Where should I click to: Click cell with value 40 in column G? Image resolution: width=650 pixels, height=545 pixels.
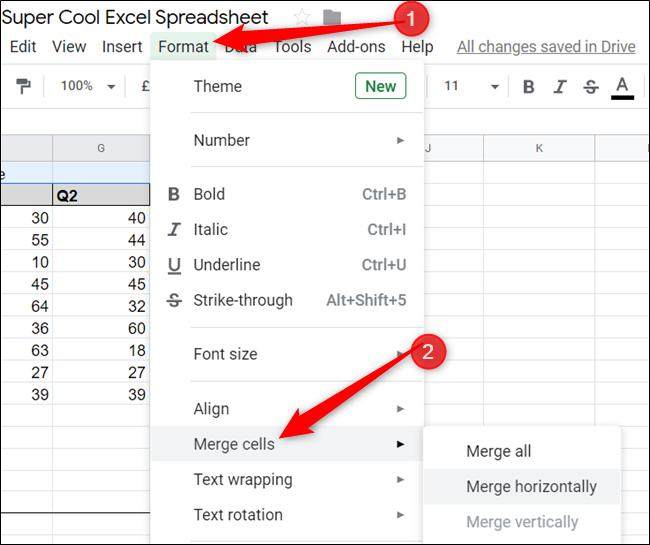point(101,218)
